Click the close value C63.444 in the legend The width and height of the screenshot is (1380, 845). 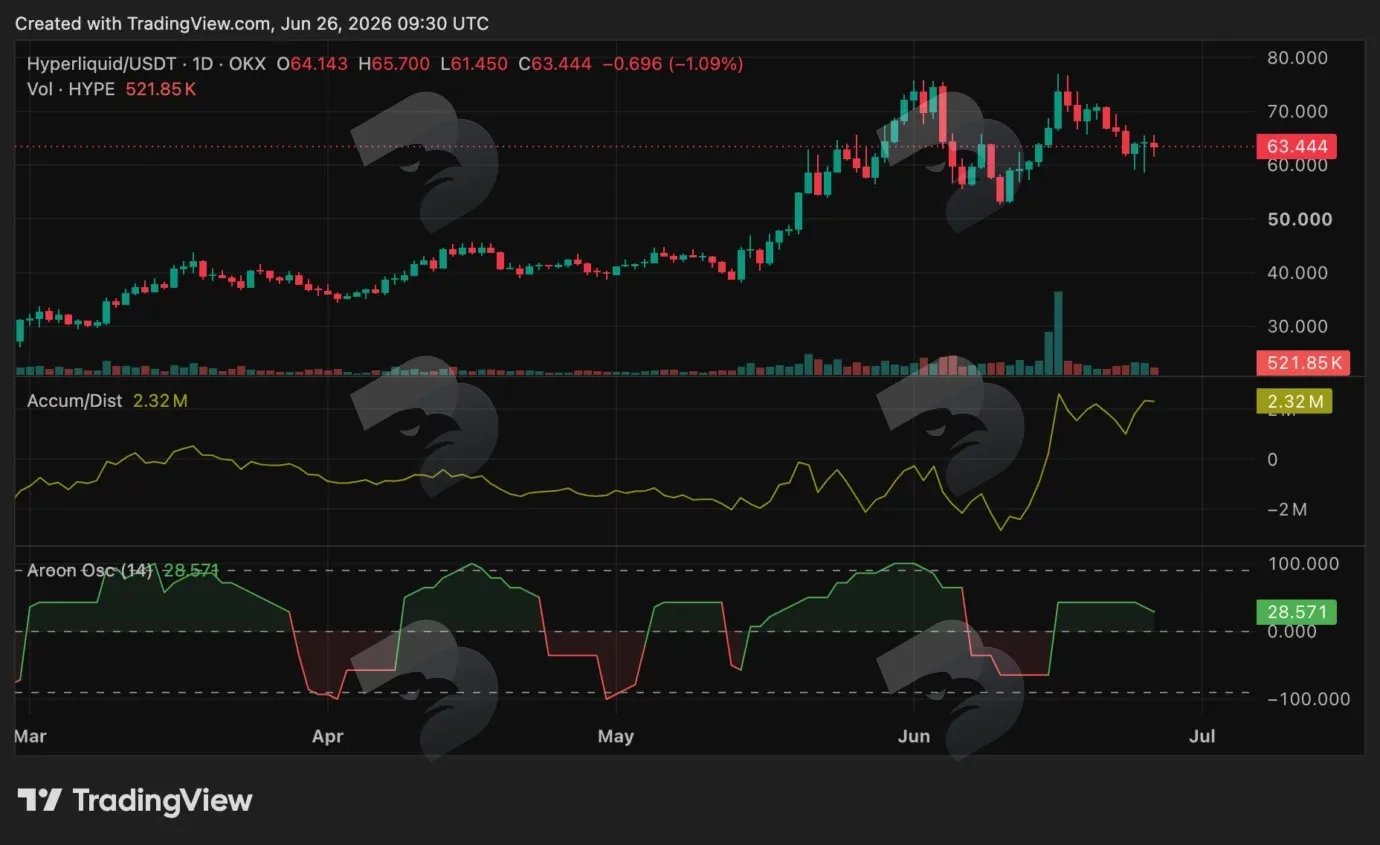[554, 64]
